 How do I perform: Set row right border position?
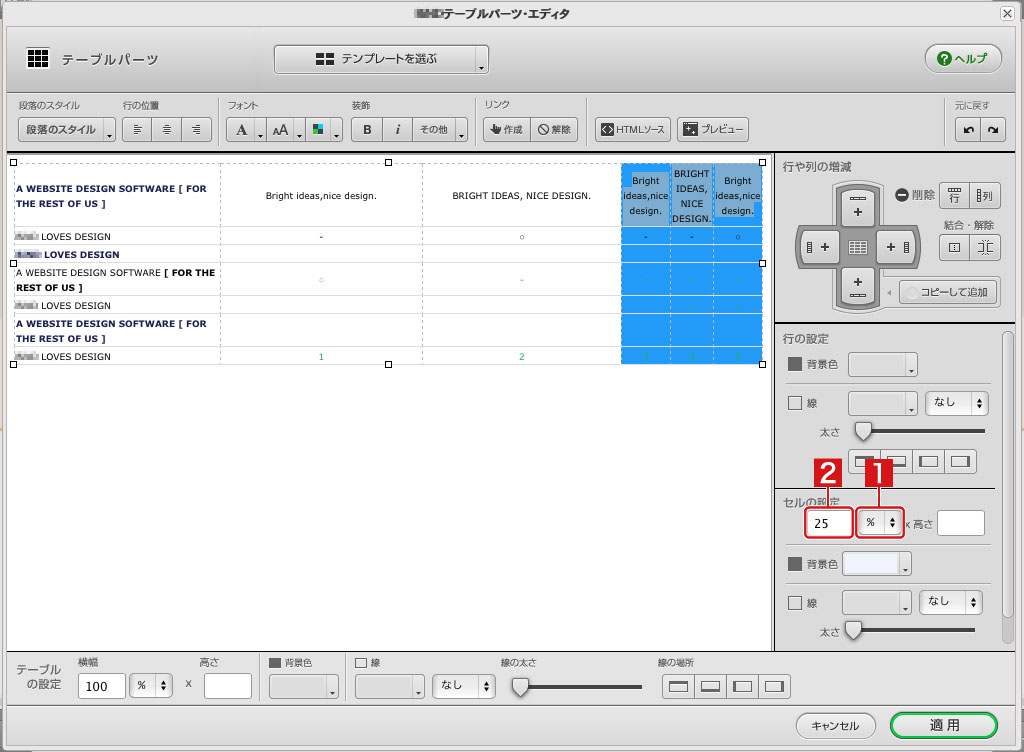coord(960,462)
